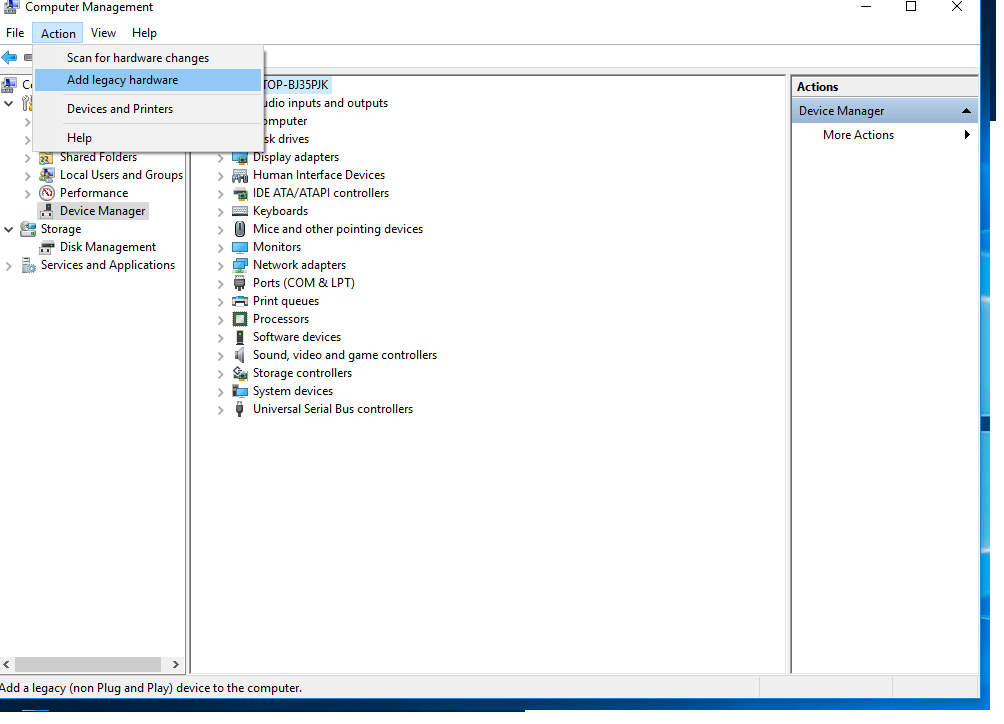Select Sound, video and game controllers
Screen dimensions: 1004x724
pyautogui.click(x=344, y=355)
